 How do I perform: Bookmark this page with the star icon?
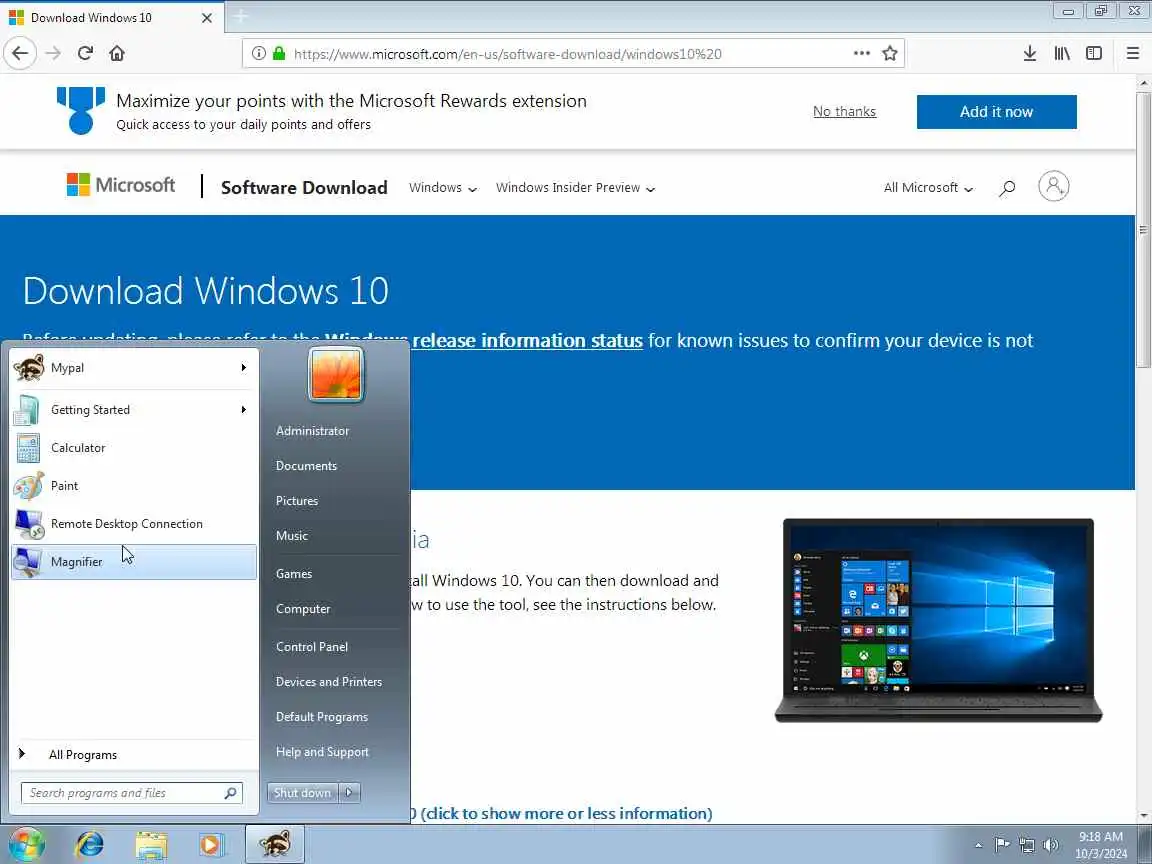click(x=890, y=53)
